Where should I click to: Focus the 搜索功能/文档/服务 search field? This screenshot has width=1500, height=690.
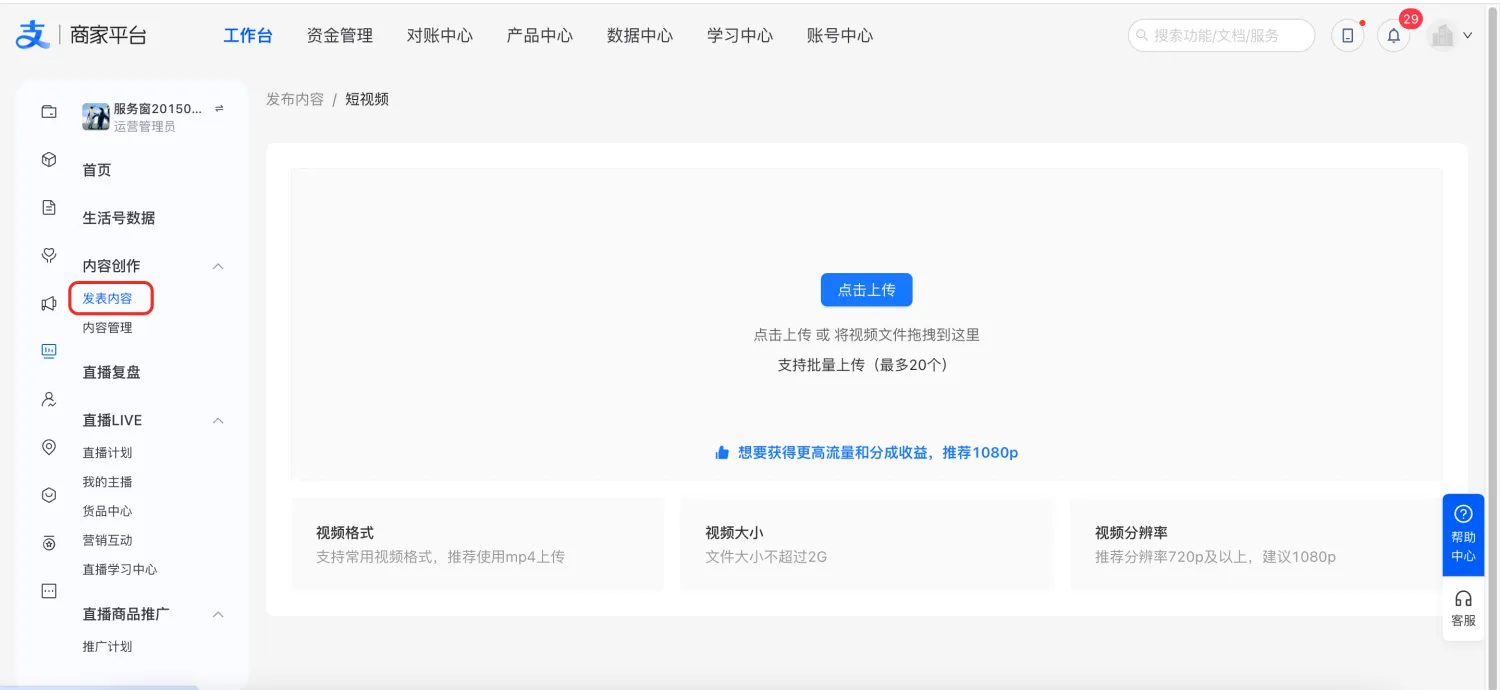tap(1221, 35)
